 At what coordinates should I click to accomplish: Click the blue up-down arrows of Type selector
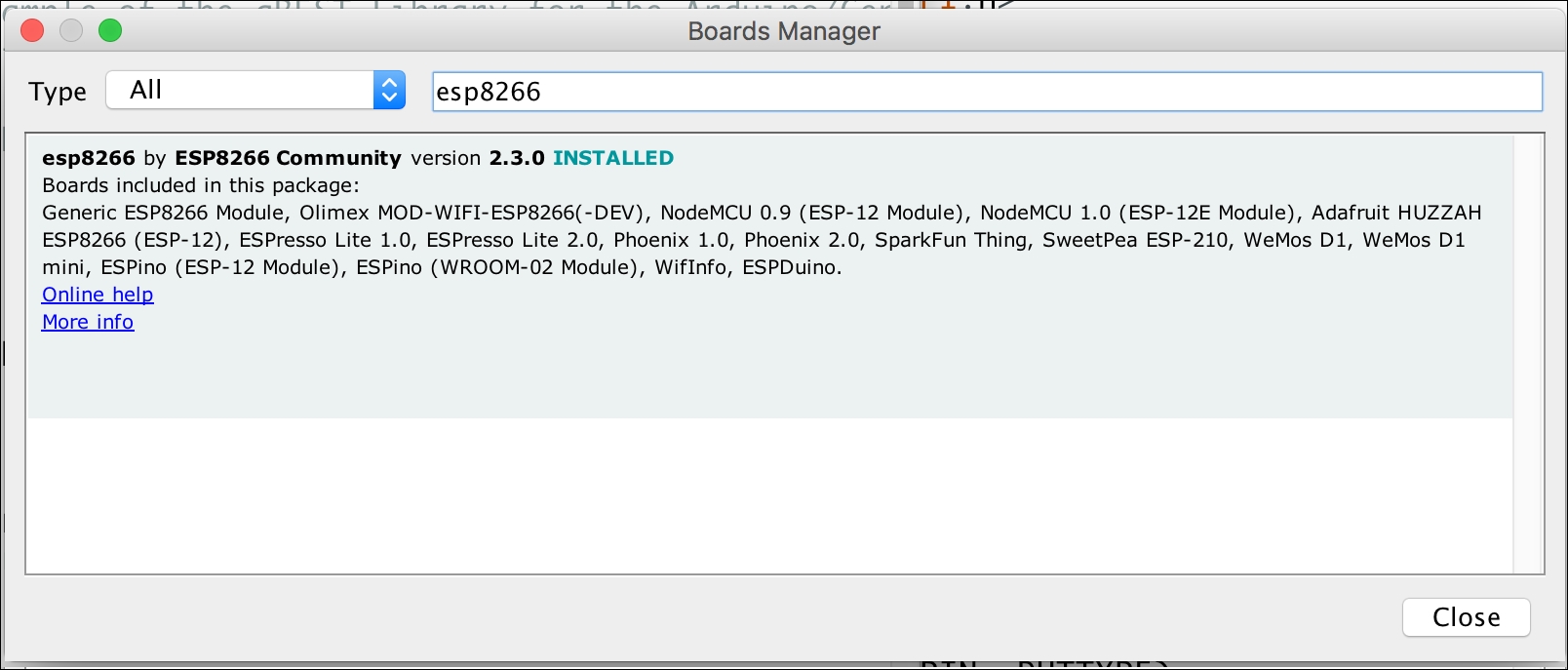point(389,91)
